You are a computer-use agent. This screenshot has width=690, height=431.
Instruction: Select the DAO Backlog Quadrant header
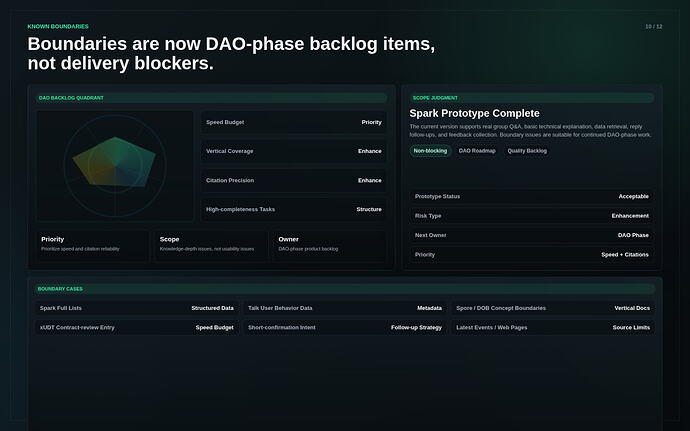(x=211, y=98)
